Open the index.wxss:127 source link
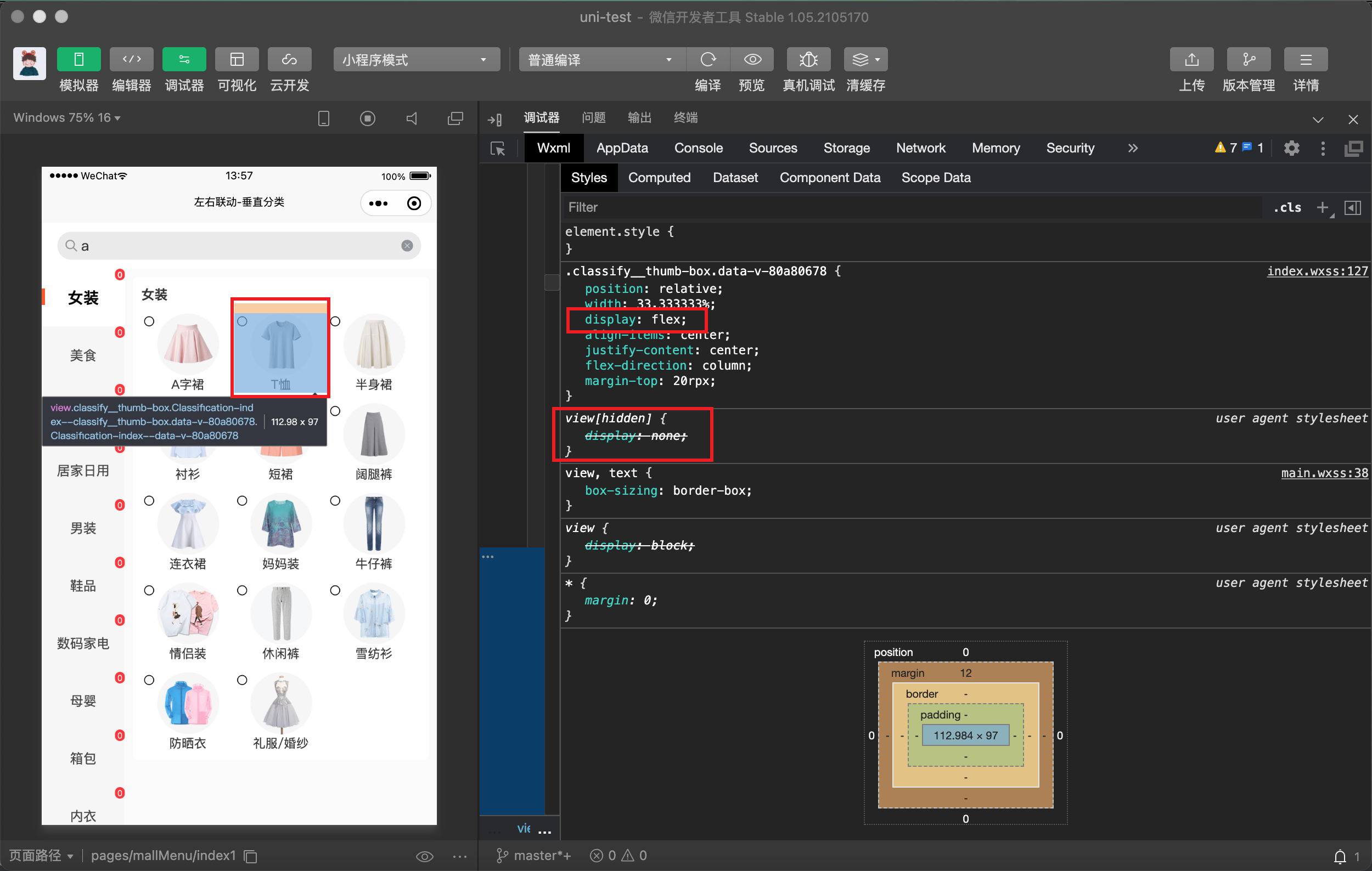1372x871 pixels. pyautogui.click(x=1317, y=271)
